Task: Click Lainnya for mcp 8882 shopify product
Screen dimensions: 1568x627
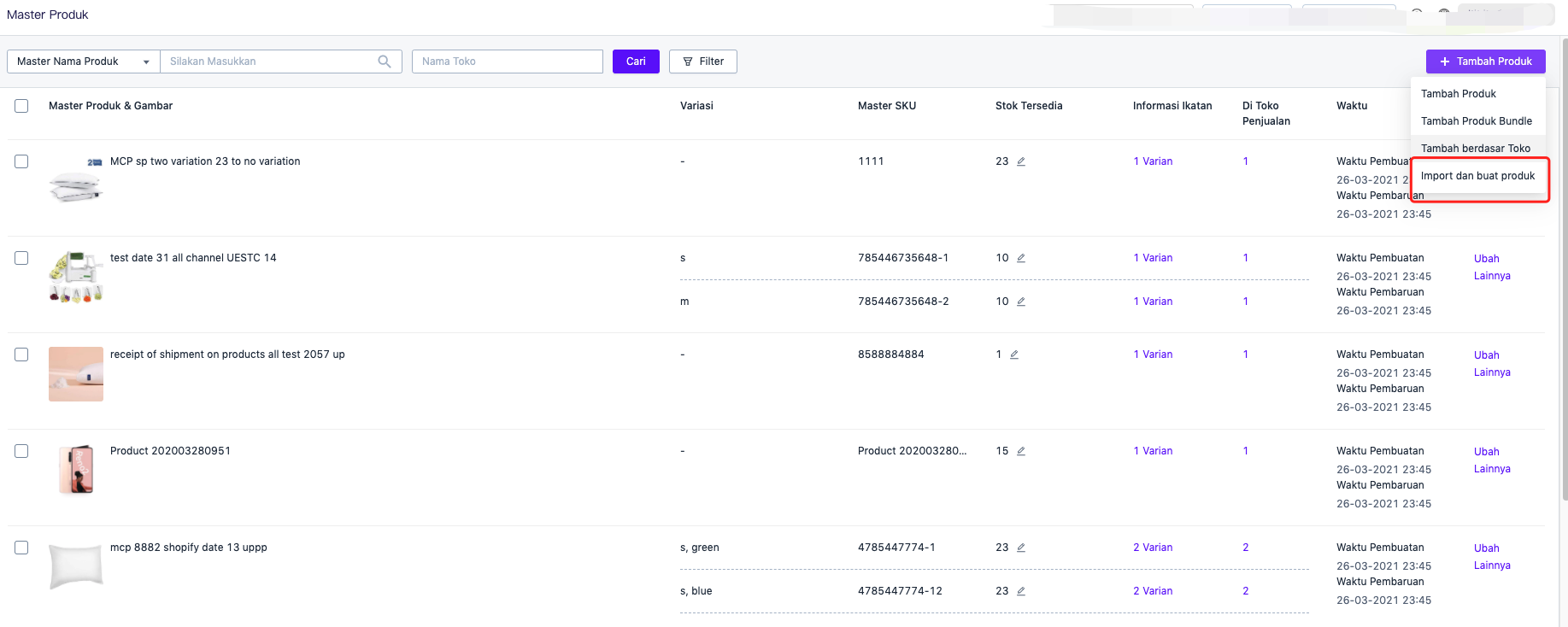Action: [x=1492, y=565]
